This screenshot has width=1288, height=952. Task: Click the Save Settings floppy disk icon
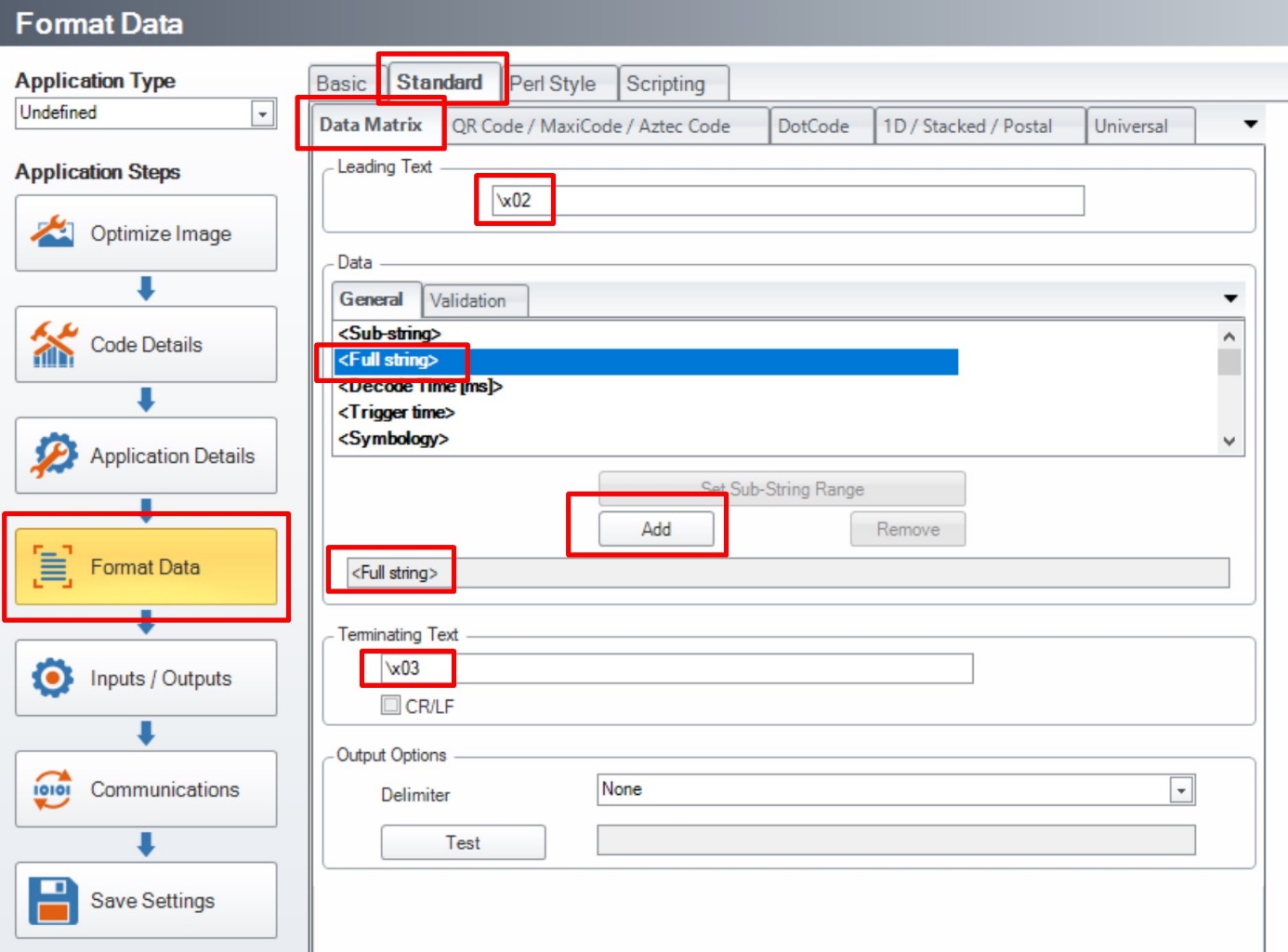click(x=53, y=900)
